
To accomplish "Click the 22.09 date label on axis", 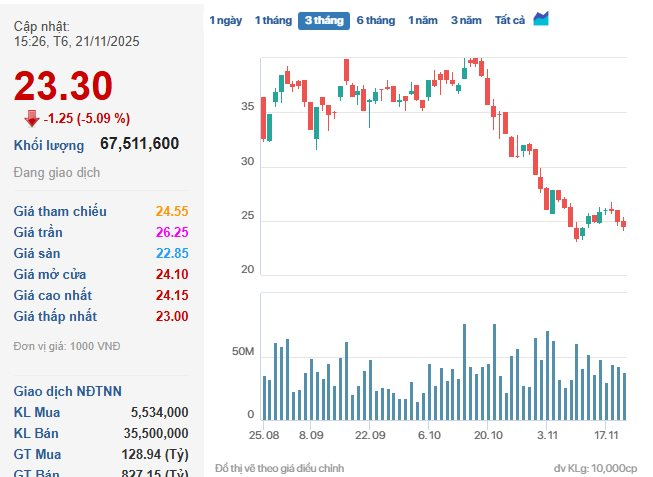I will point(370,436).
